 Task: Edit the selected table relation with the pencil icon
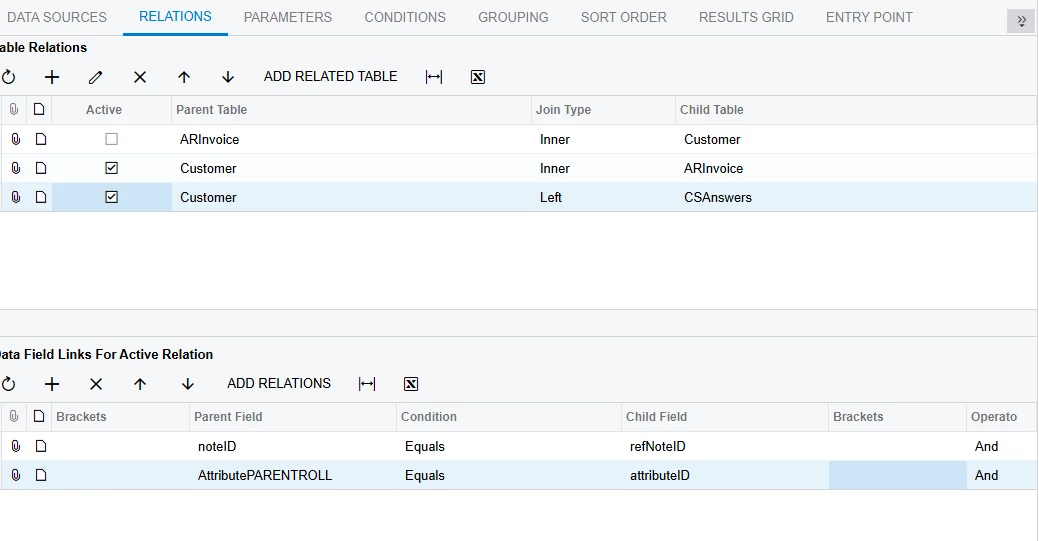point(95,77)
